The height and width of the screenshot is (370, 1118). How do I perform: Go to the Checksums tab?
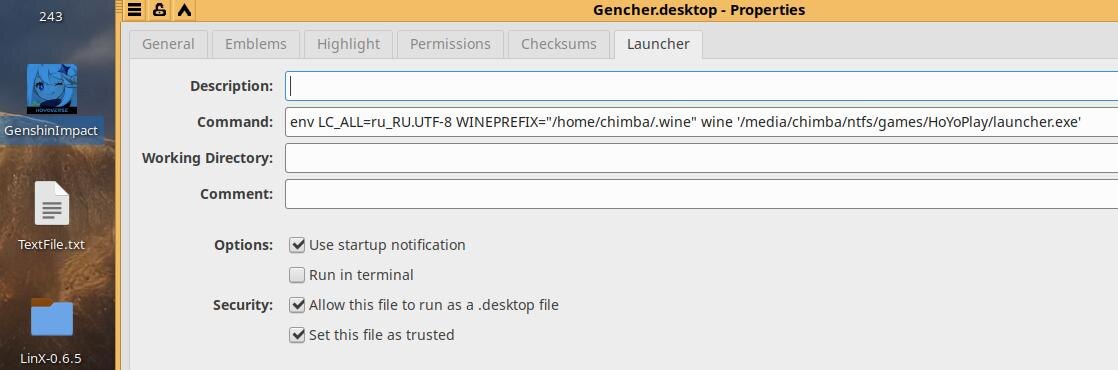pos(559,44)
